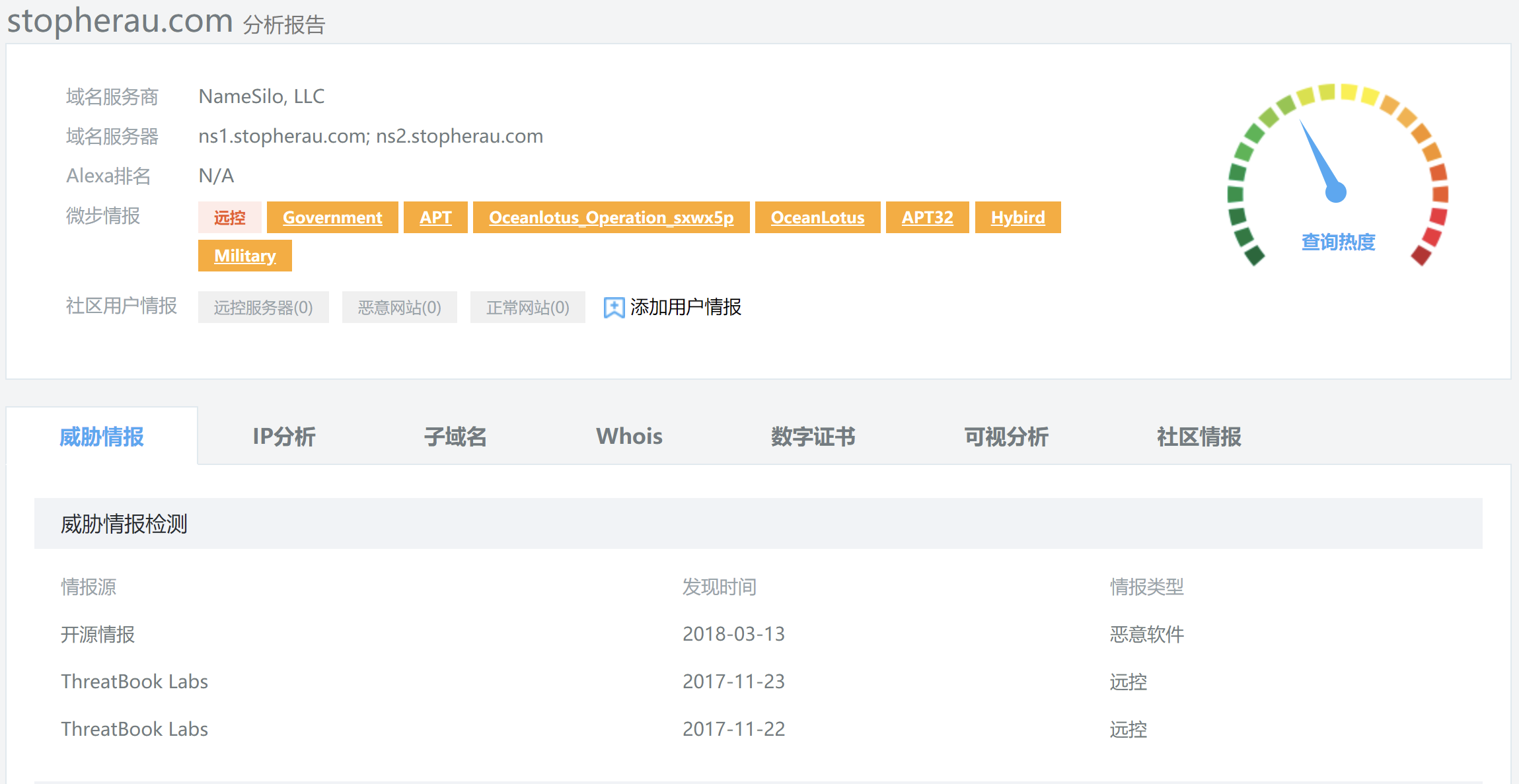Switch to the 社区情报 tab
The width and height of the screenshot is (1519, 784).
(1199, 437)
